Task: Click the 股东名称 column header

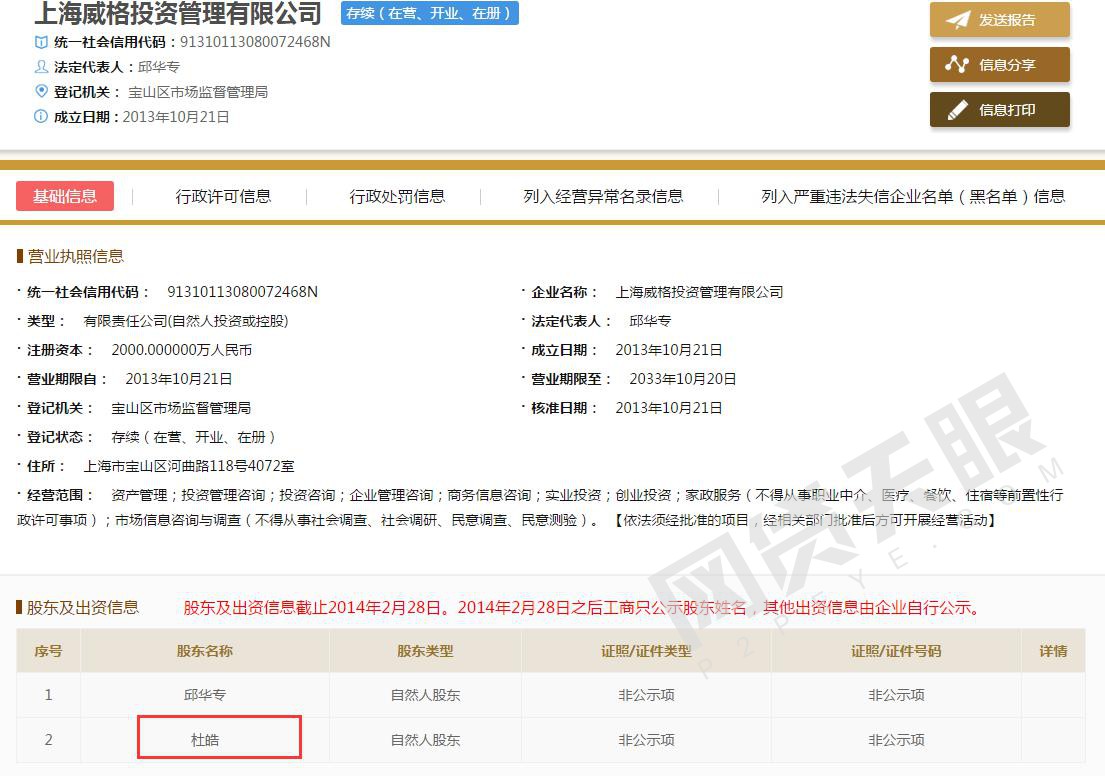Action: tap(204, 651)
